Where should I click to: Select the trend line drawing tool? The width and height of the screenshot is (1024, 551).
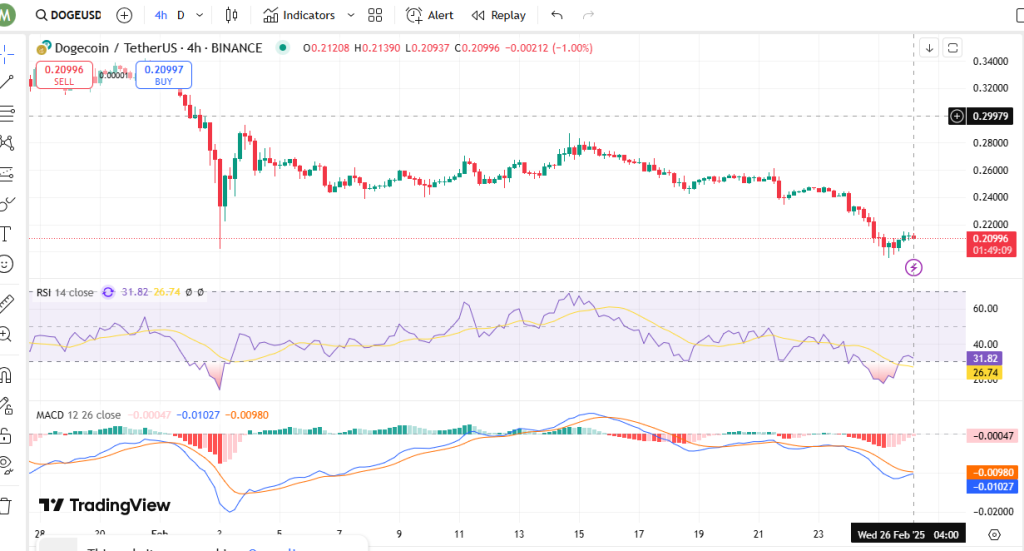click(x=7, y=82)
